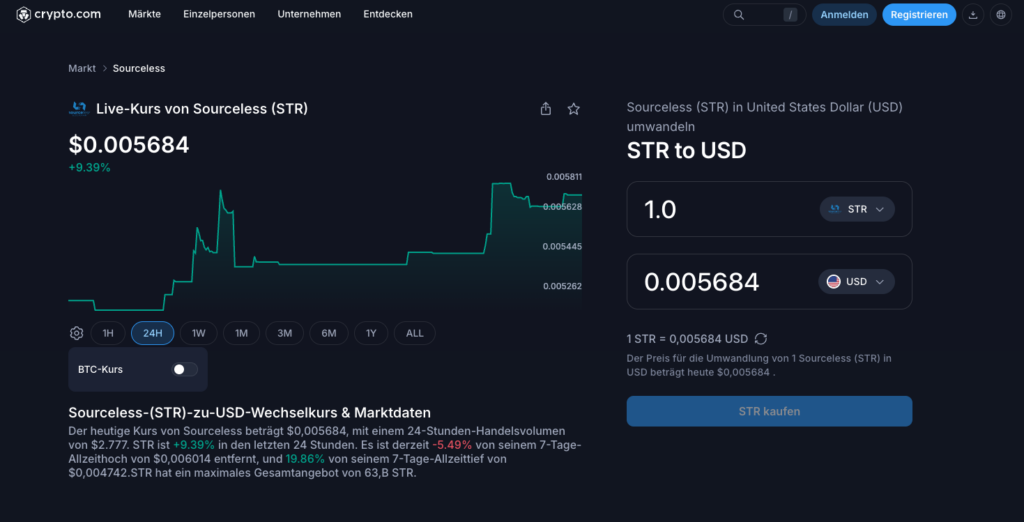Open the Märkte menu
The height and width of the screenshot is (522, 1024).
(x=144, y=14)
